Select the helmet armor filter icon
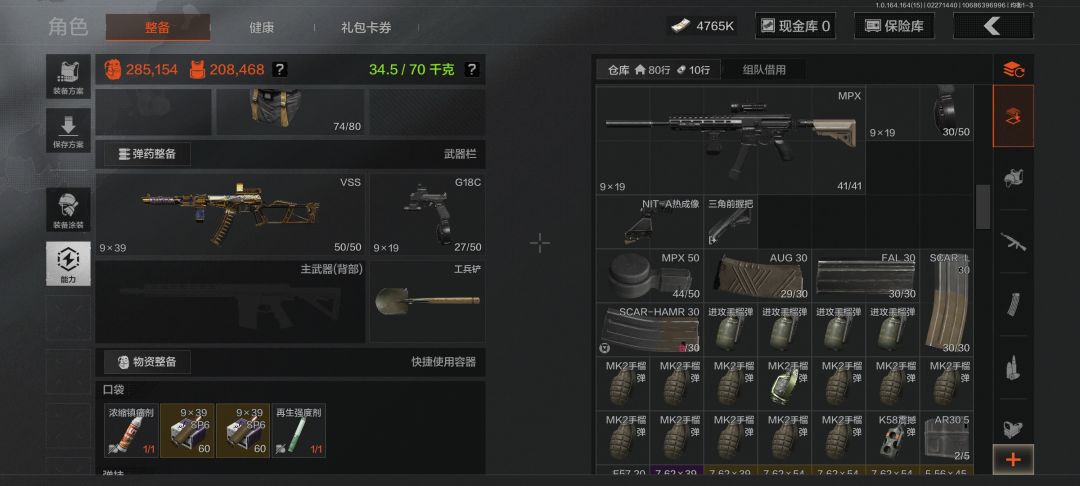1080x486 pixels. coord(1012,178)
